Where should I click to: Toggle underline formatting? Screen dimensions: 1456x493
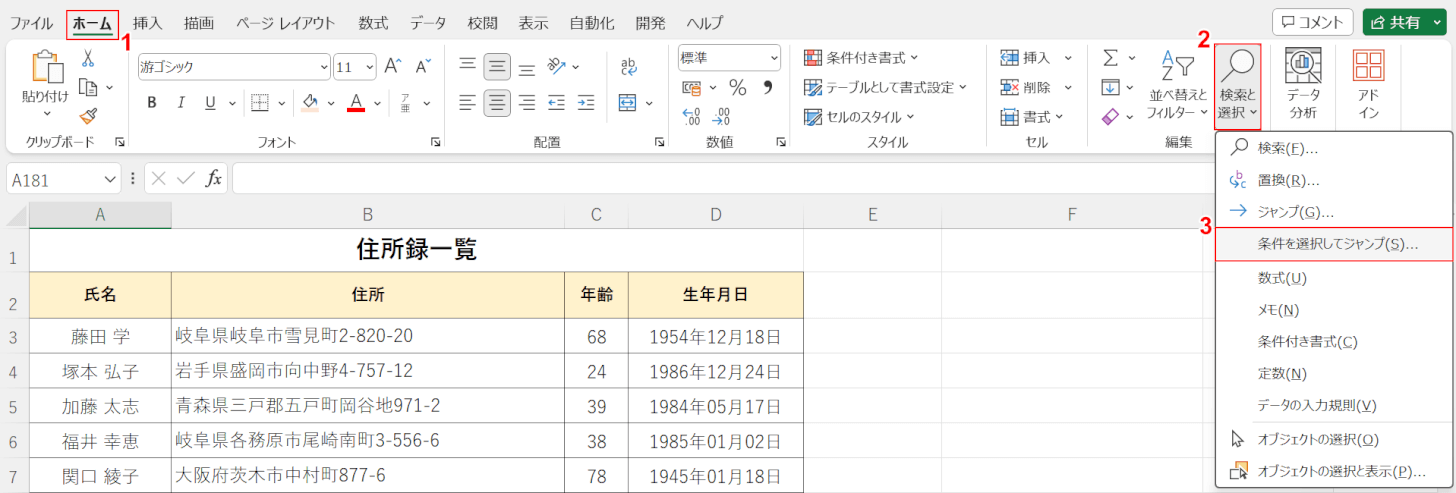pos(210,102)
